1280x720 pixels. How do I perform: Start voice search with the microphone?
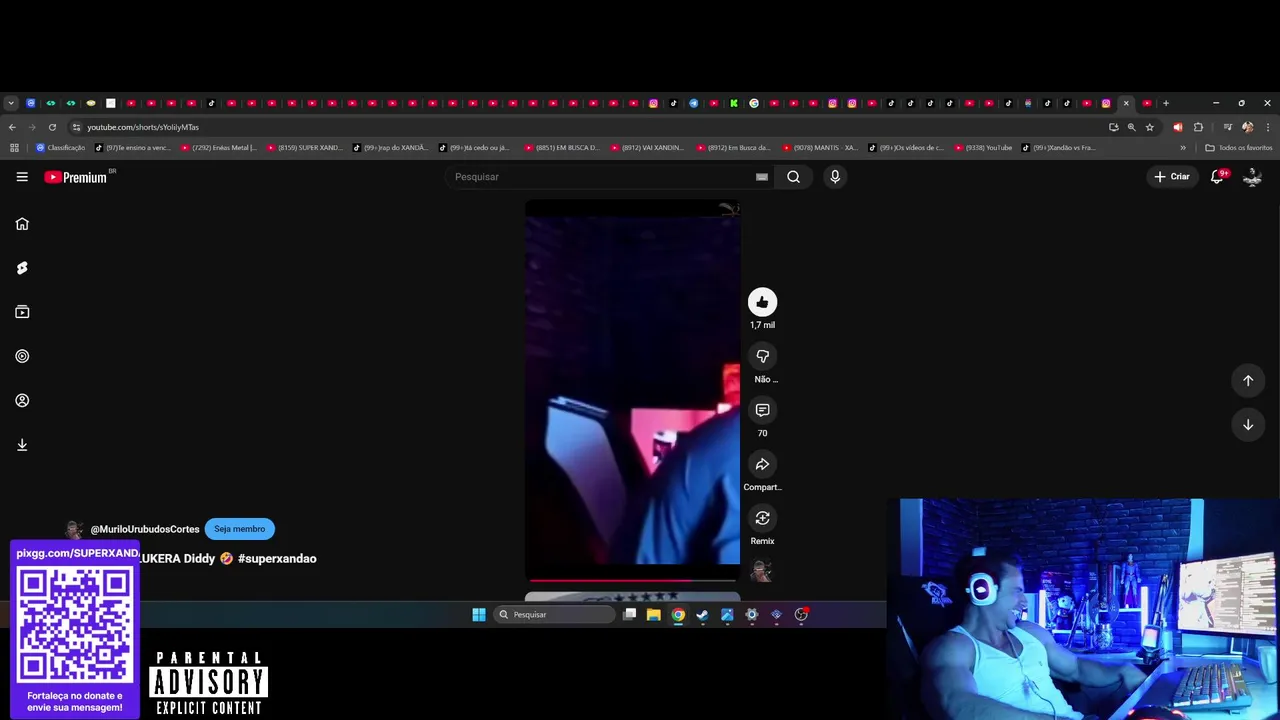(835, 177)
